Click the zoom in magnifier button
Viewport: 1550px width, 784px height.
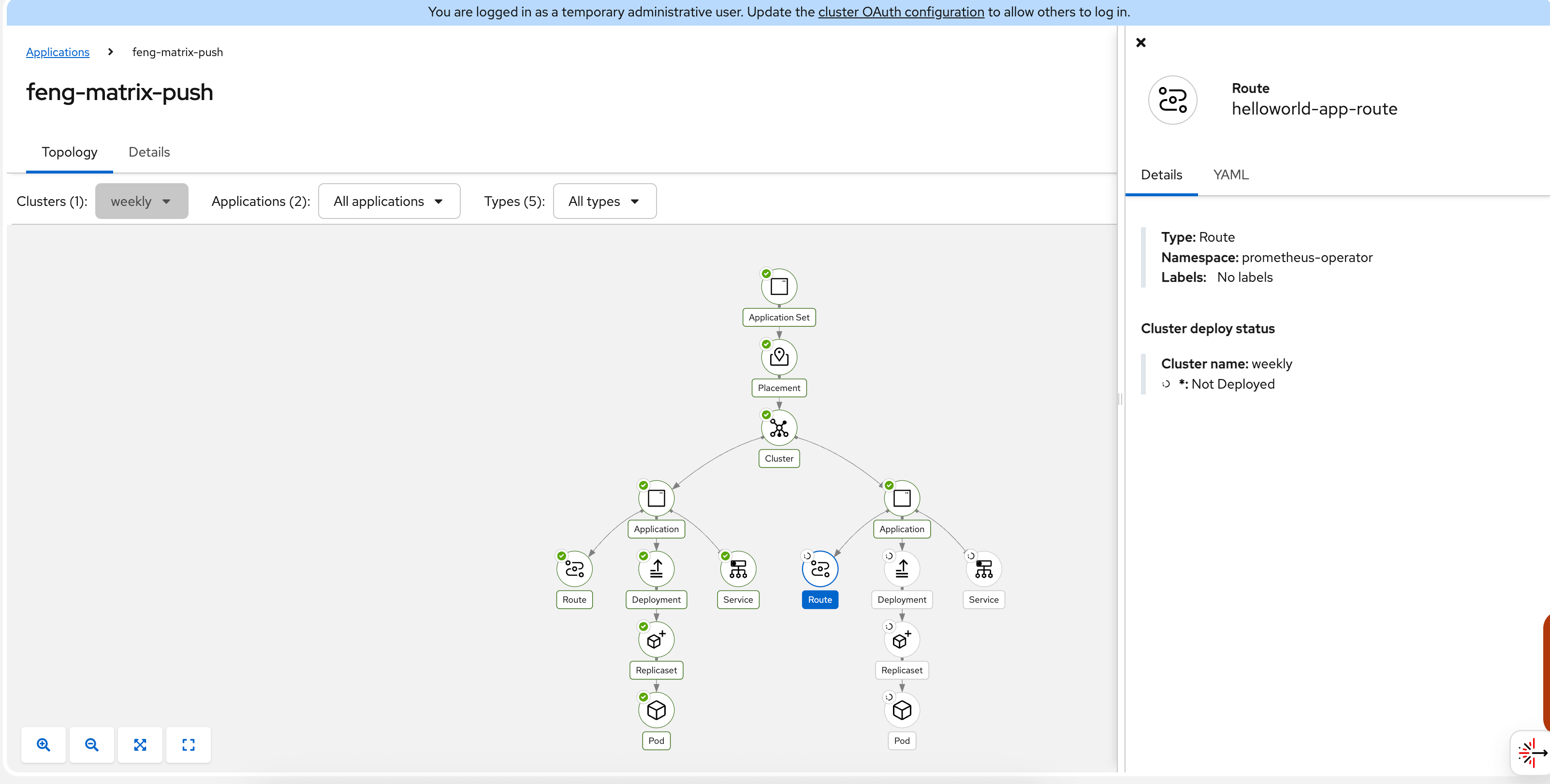coord(44,744)
